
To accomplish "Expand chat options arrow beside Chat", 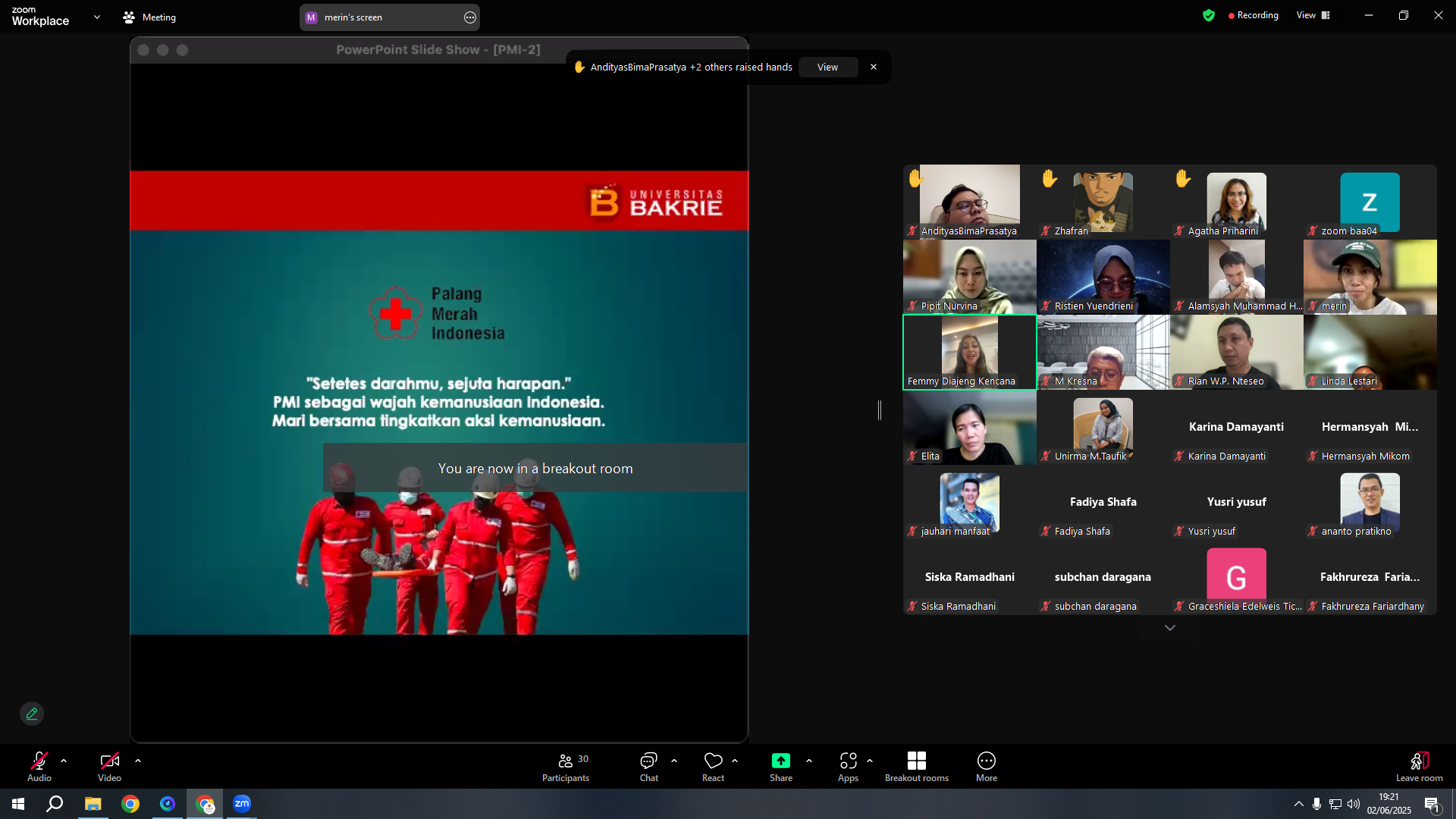I will (674, 761).
